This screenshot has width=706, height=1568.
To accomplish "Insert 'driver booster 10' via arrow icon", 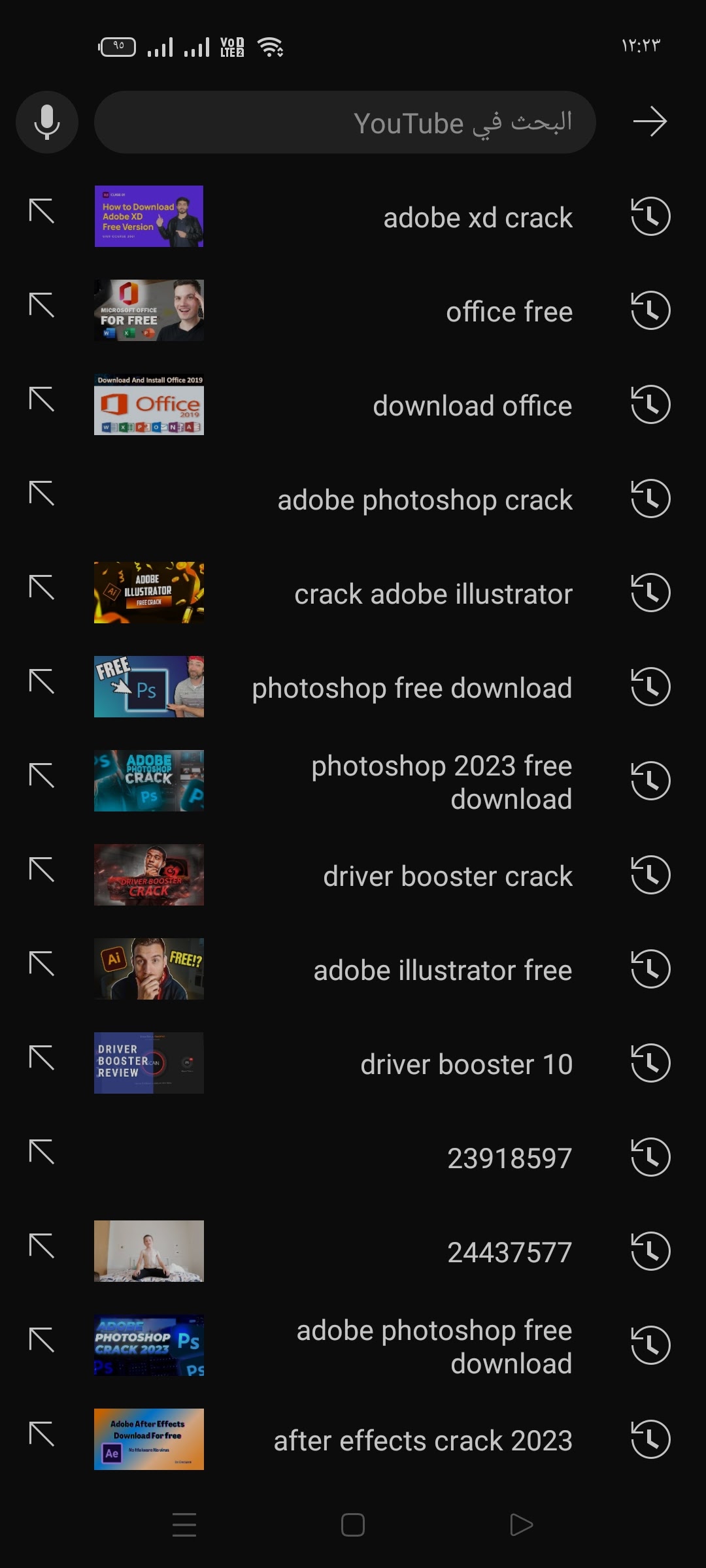I will tap(42, 1058).
